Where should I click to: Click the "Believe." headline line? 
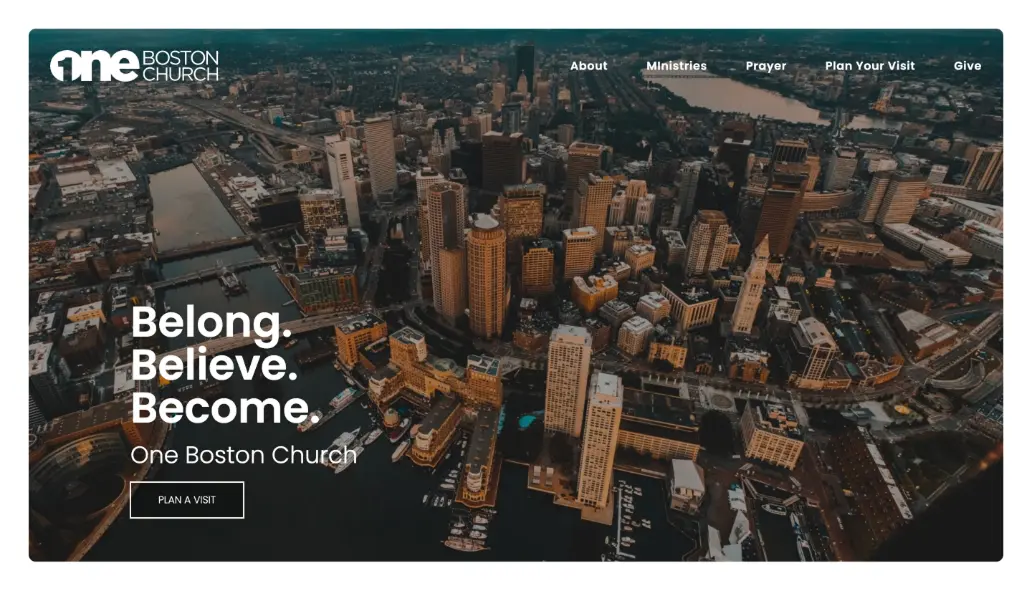(x=214, y=365)
